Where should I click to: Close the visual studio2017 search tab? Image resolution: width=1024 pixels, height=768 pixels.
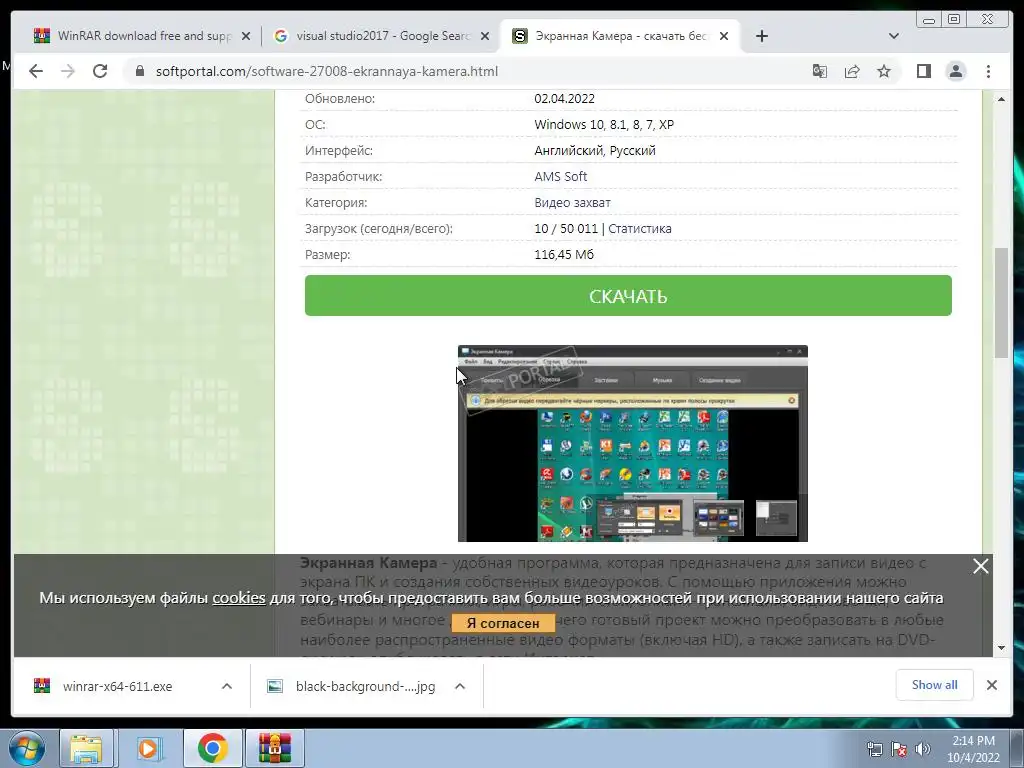(x=485, y=37)
